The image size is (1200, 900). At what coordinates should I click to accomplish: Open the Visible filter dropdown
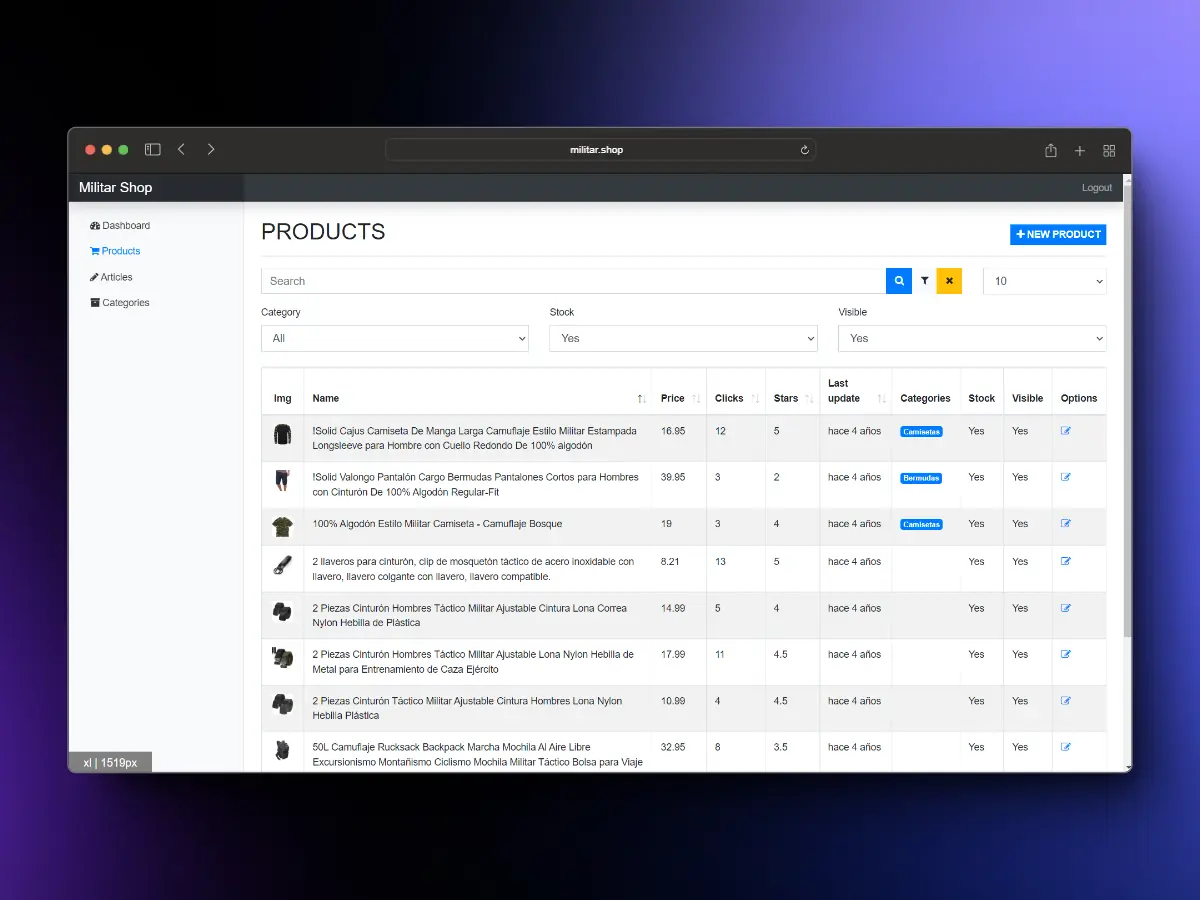[972, 339]
